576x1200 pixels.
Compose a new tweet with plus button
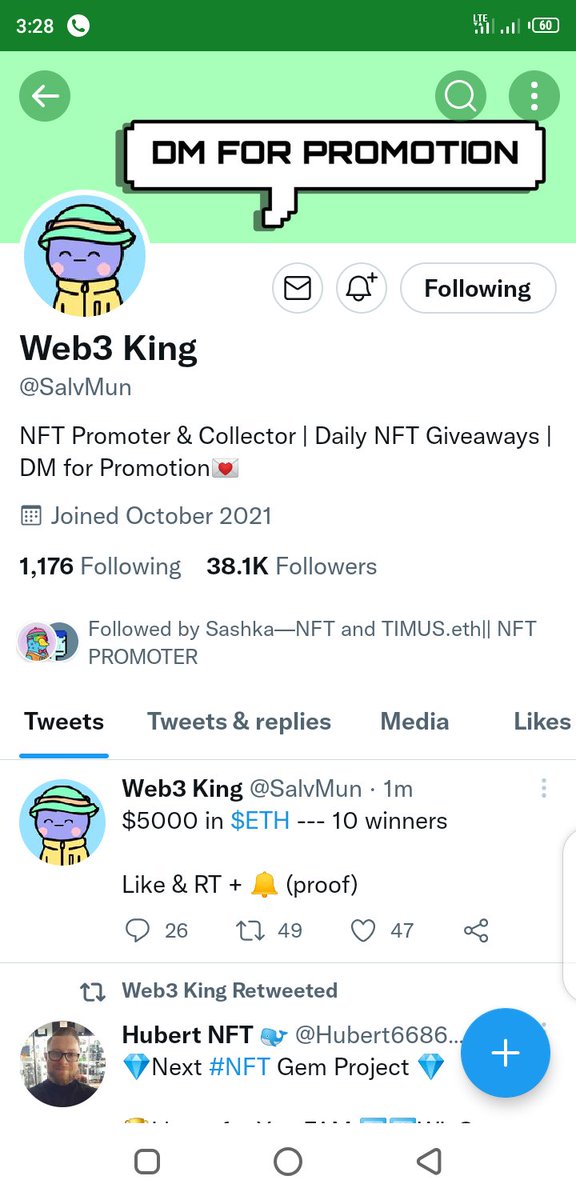tap(506, 1053)
